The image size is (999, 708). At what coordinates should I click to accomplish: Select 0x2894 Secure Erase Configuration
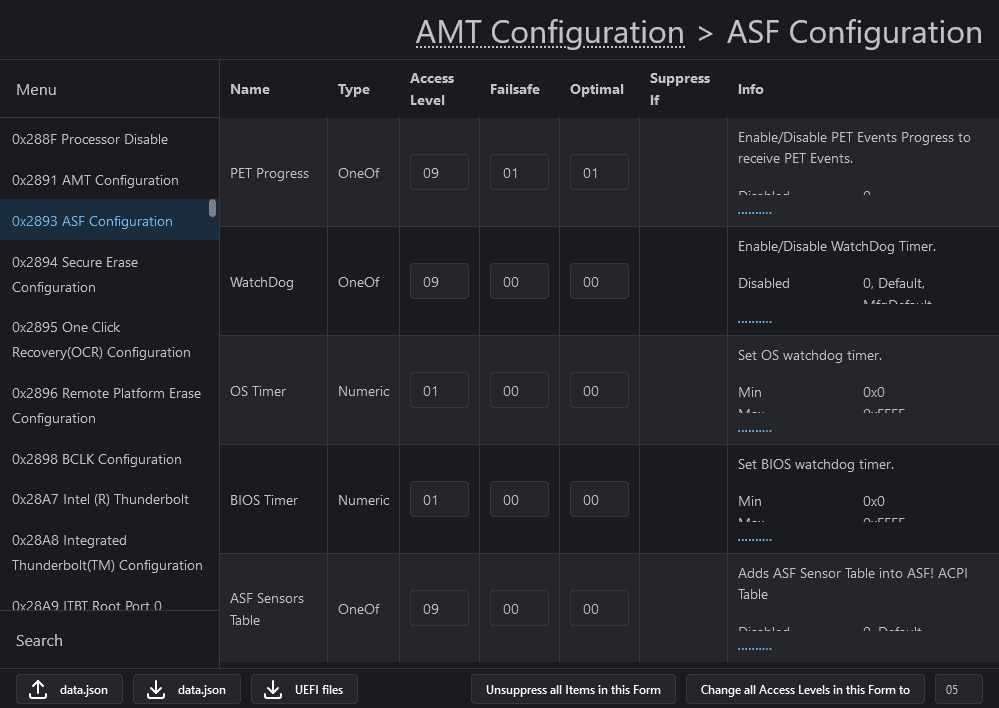click(x=75, y=274)
